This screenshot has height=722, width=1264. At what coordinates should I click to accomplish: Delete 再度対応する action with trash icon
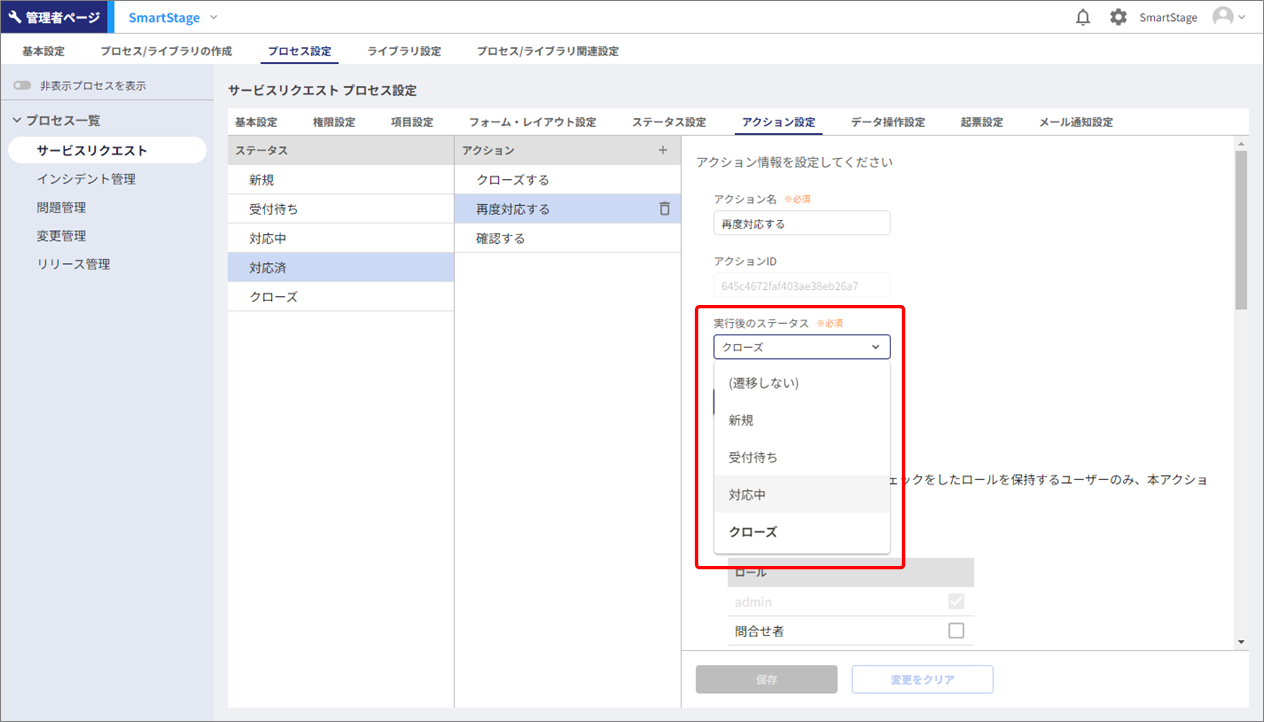click(664, 209)
